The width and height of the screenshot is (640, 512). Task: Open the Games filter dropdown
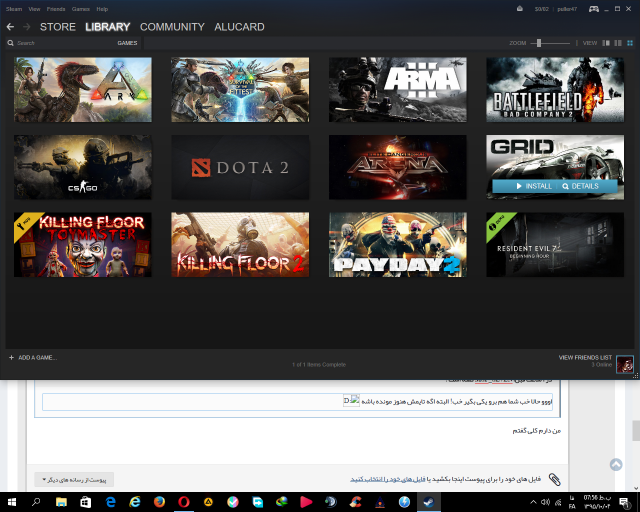click(x=127, y=43)
